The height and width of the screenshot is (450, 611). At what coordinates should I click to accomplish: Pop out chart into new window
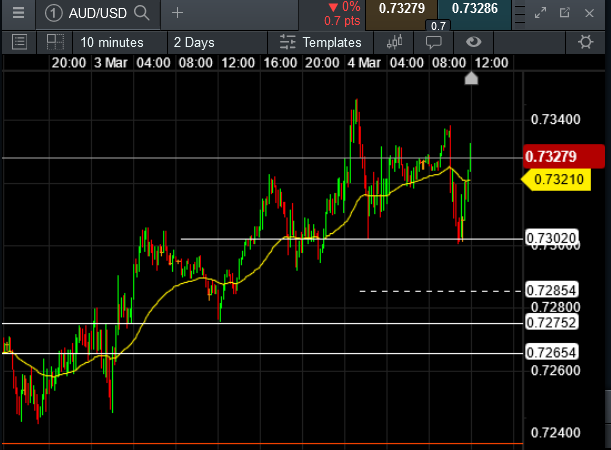pyautogui.click(x=565, y=13)
